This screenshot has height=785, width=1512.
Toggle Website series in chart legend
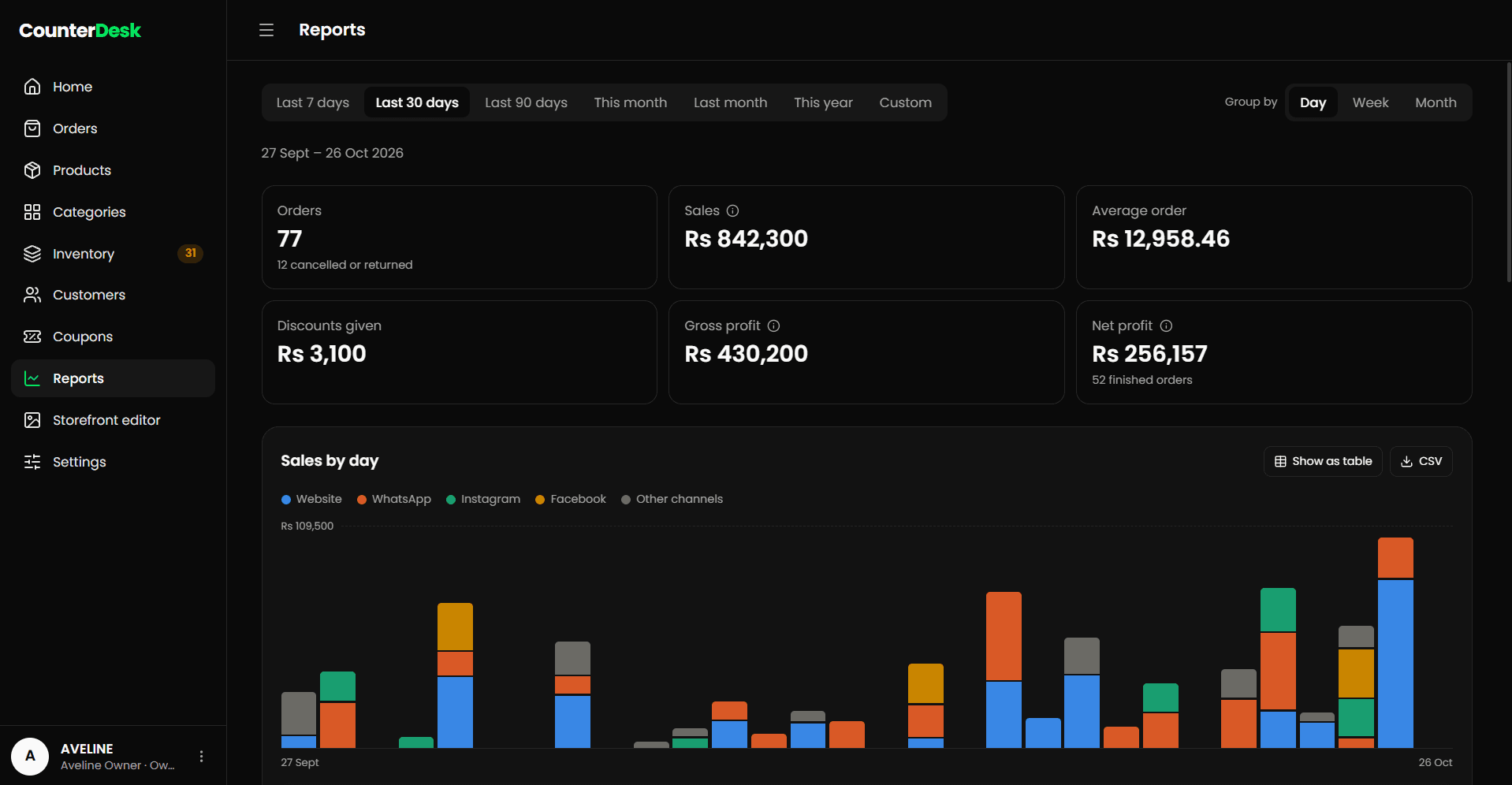pyautogui.click(x=311, y=499)
